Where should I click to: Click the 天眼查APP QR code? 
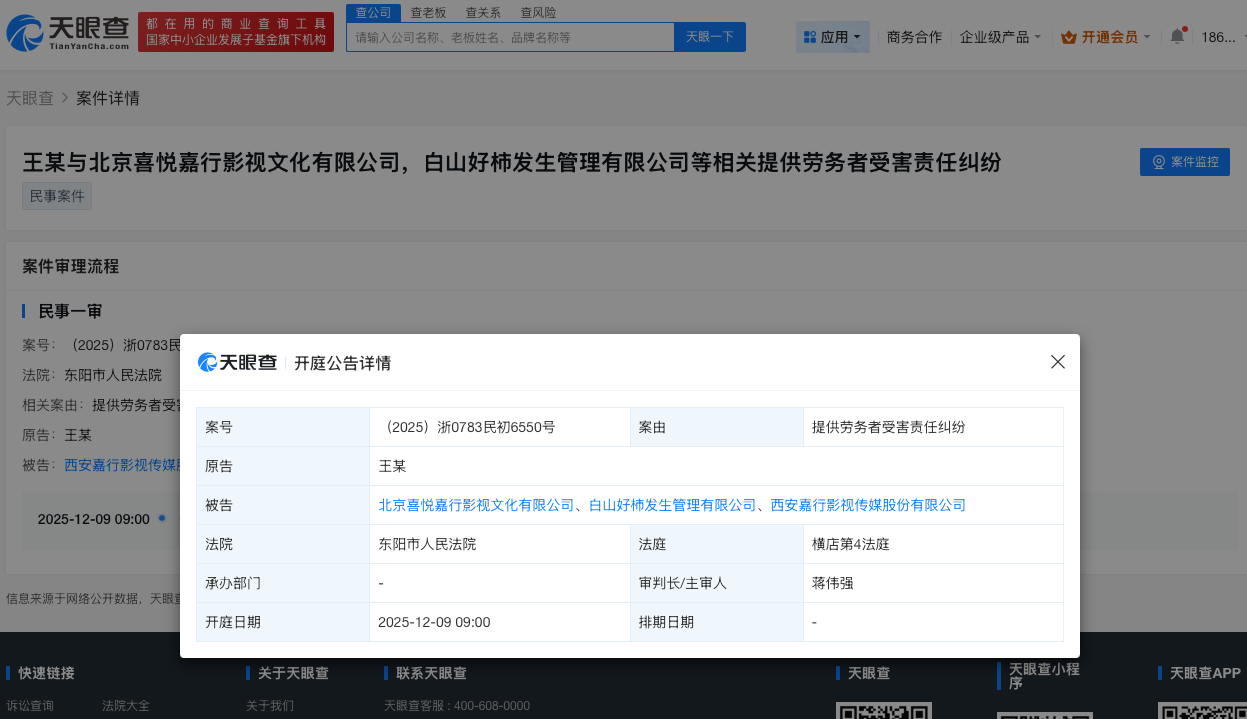[1202, 714]
